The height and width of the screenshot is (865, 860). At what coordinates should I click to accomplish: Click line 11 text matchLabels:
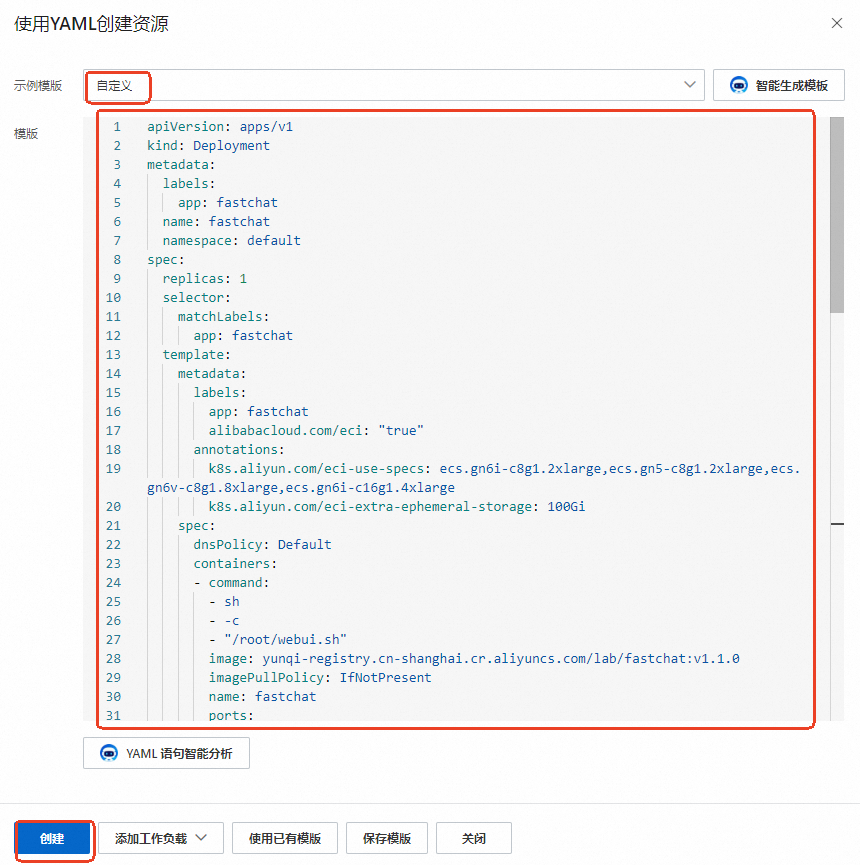[x=223, y=317]
